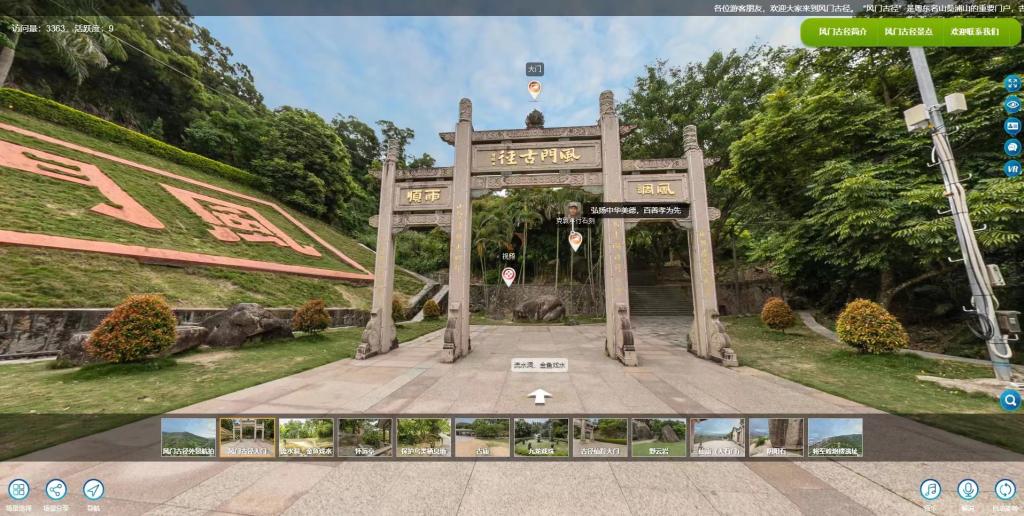
Task: Toggle voice narration with the microphone icon
Action: coord(967,489)
